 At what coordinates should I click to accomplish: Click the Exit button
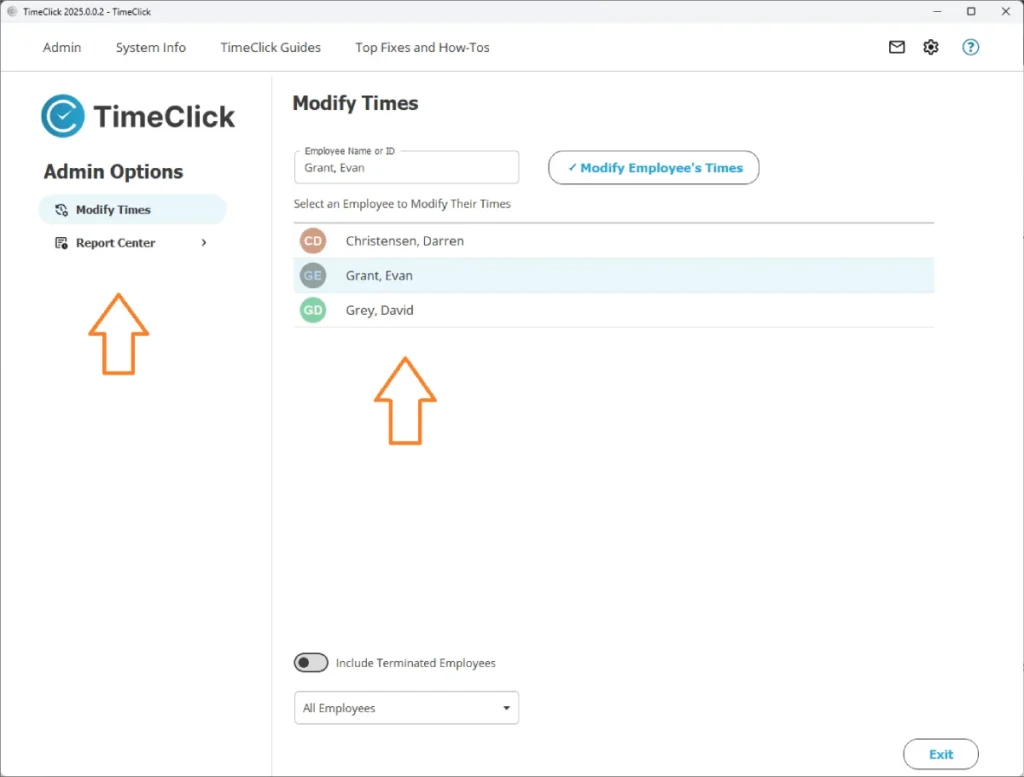[x=940, y=753]
